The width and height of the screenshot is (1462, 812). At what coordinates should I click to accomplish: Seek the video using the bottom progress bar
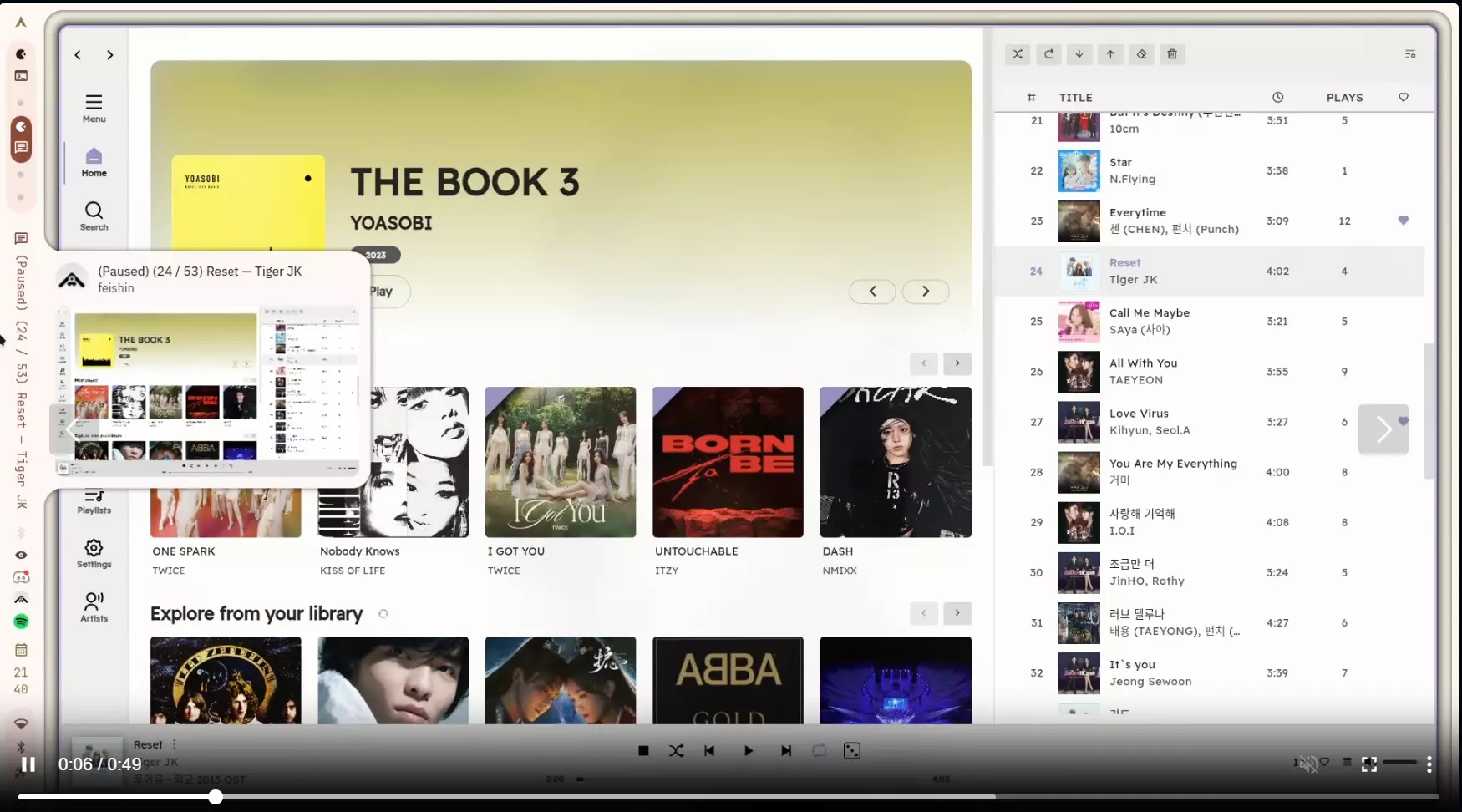(x=728, y=797)
